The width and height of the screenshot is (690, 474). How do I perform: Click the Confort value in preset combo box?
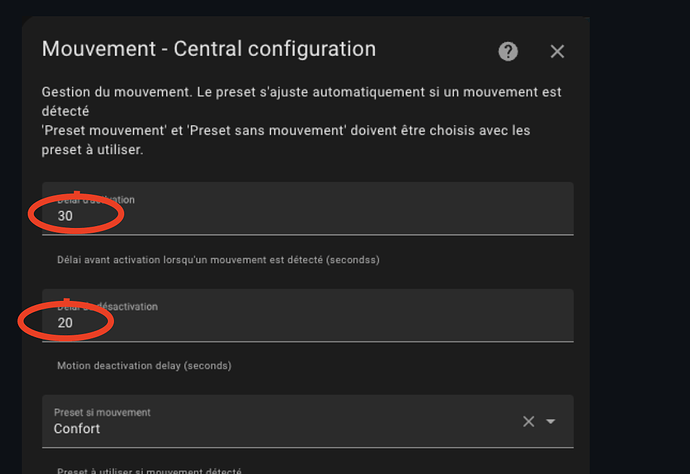[77, 429]
